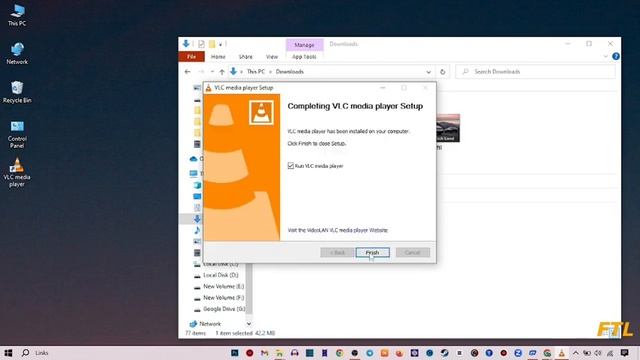Click the taskbar search magnifier icon
Viewport: 640px width, 360px height.
[x=25, y=353]
